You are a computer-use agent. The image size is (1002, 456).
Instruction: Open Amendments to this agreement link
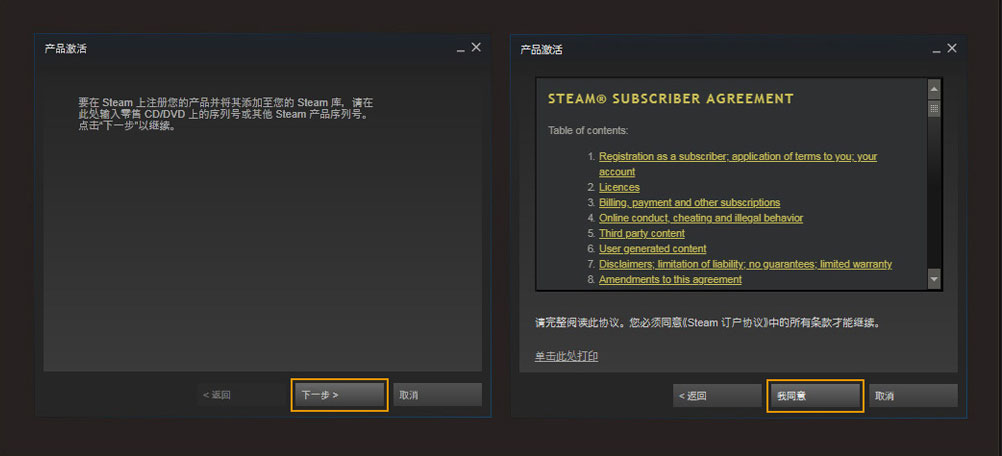[670, 279]
